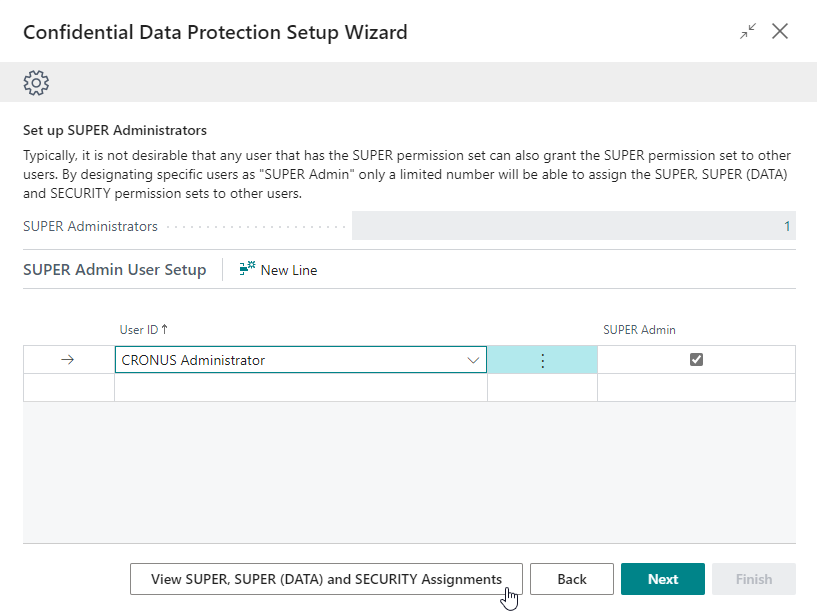Select the empty User ID cell in second row
817x616 pixels.
coord(300,388)
